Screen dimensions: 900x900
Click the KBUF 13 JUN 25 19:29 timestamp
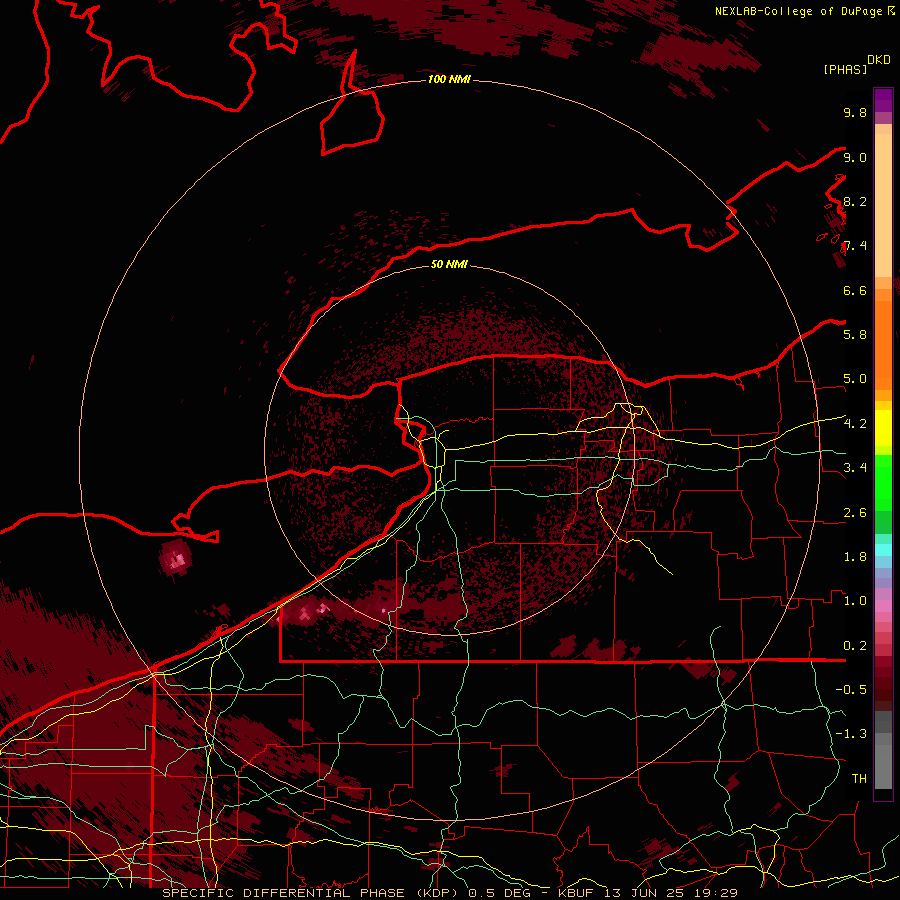648,893
